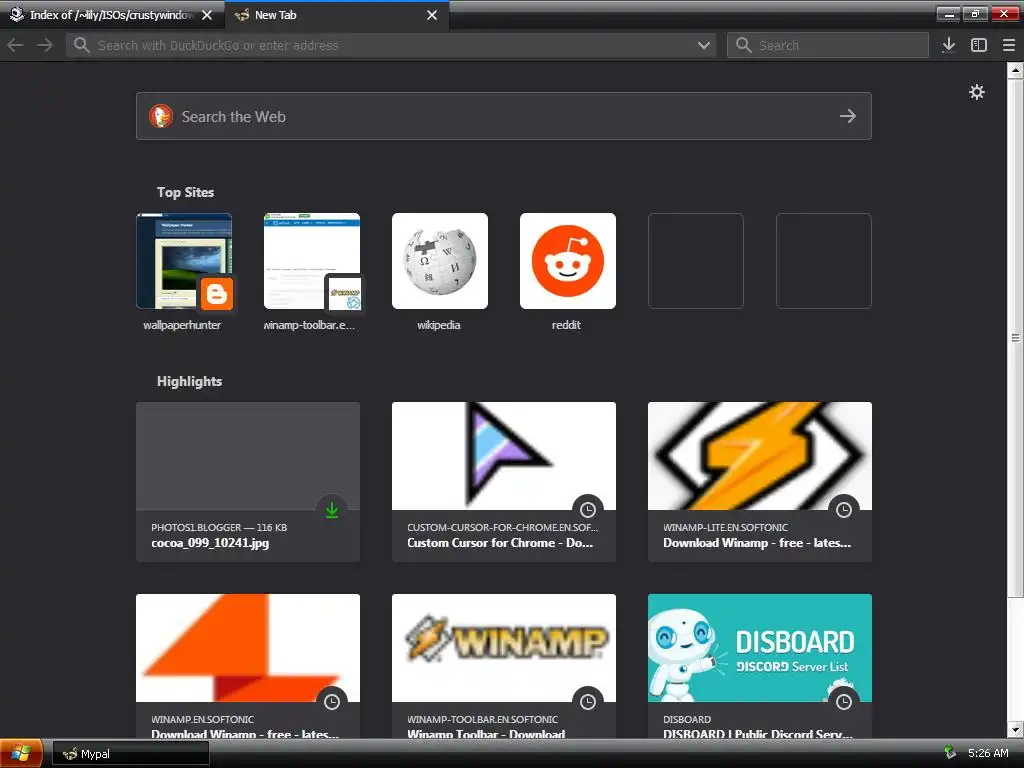Image resolution: width=1024 pixels, height=768 pixels.
Task: Click the Highlights section heading
Action: click(x=189, y=381)
